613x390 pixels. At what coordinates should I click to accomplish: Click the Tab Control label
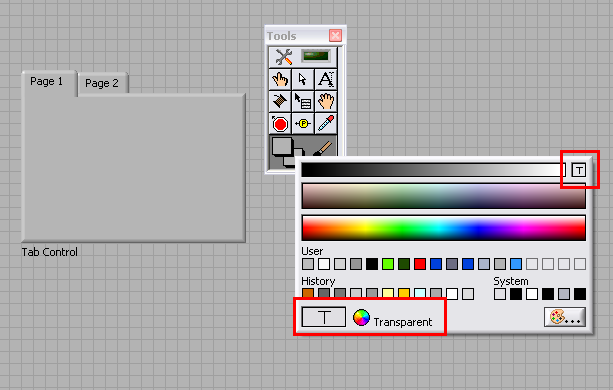(50, 252)
